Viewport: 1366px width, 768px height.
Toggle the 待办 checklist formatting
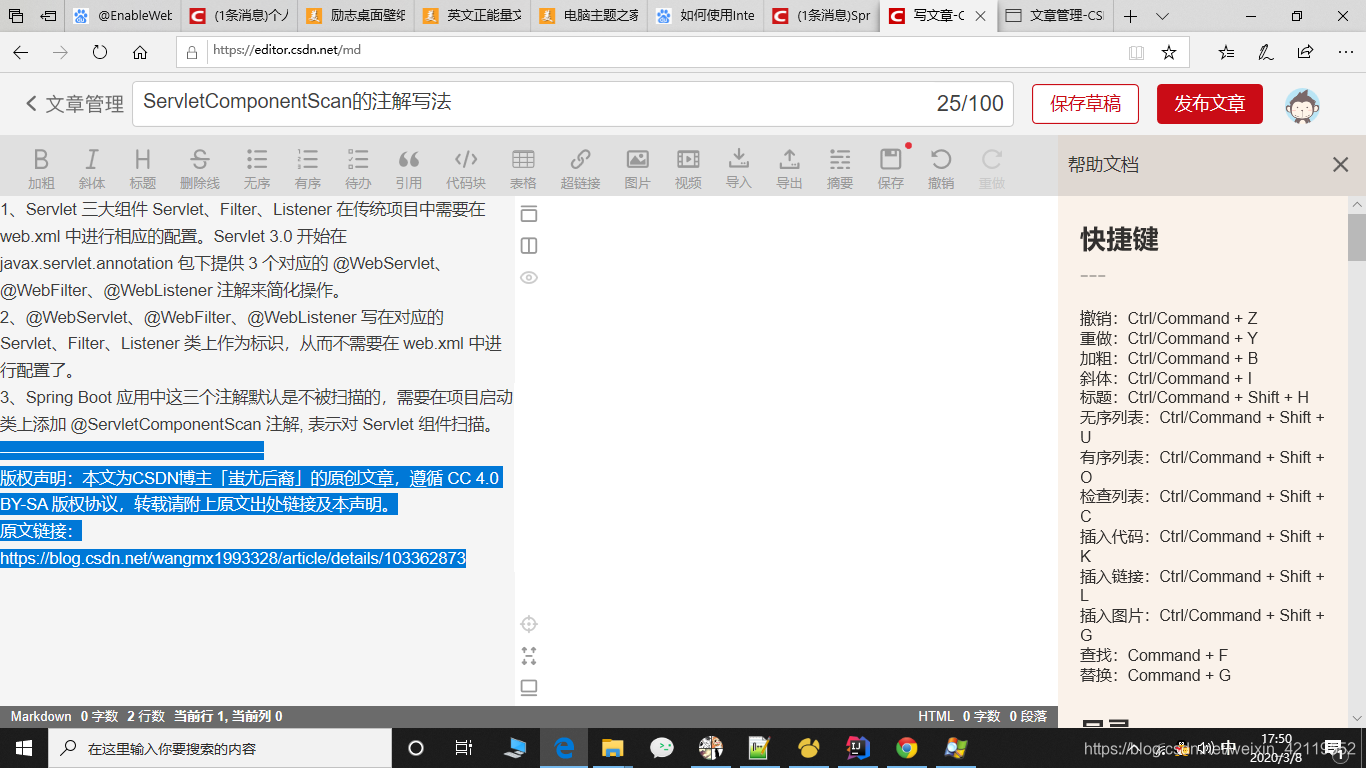(x=357, y=165)
